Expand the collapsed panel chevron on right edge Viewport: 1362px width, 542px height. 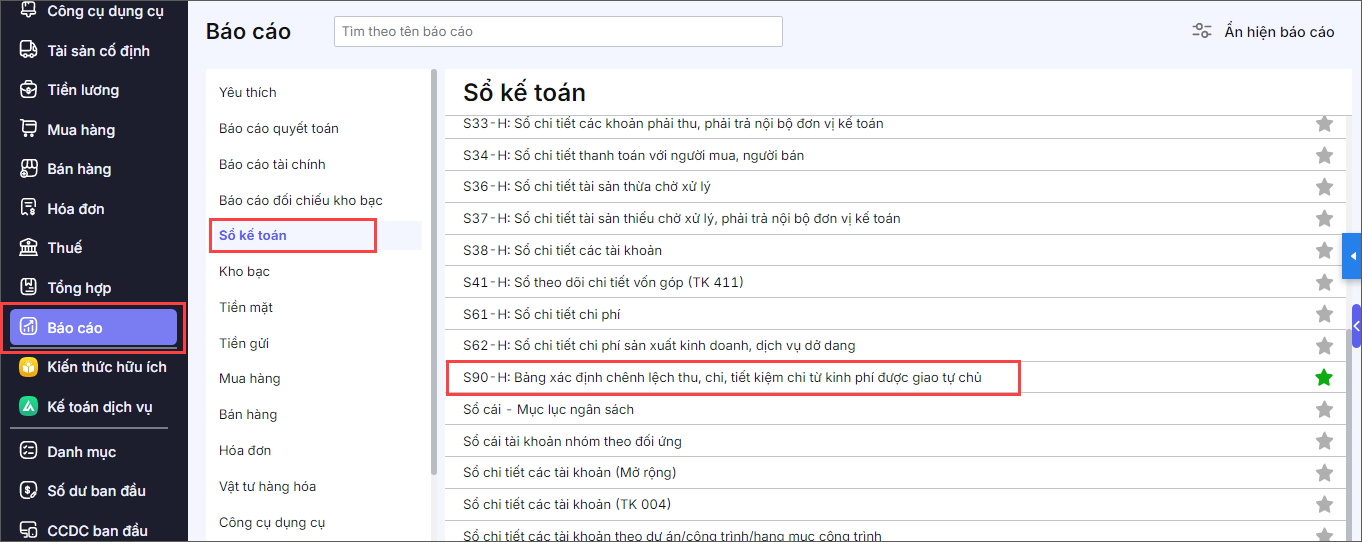point(1356,326)
